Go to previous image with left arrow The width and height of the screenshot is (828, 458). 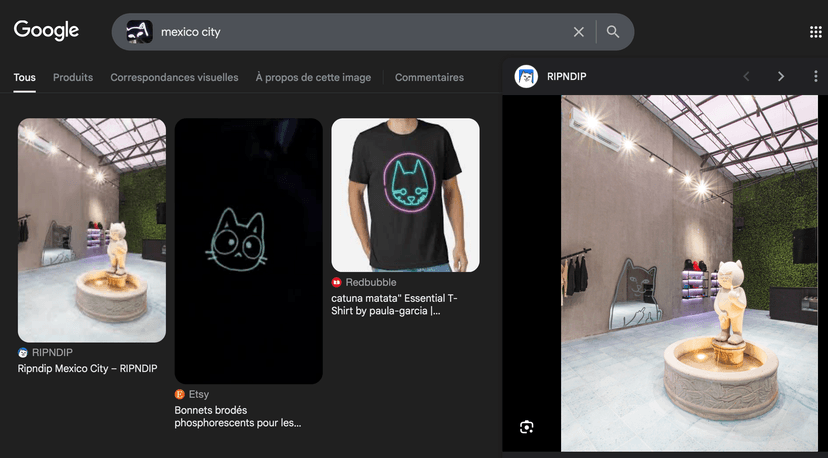click(x=745, y=76)
